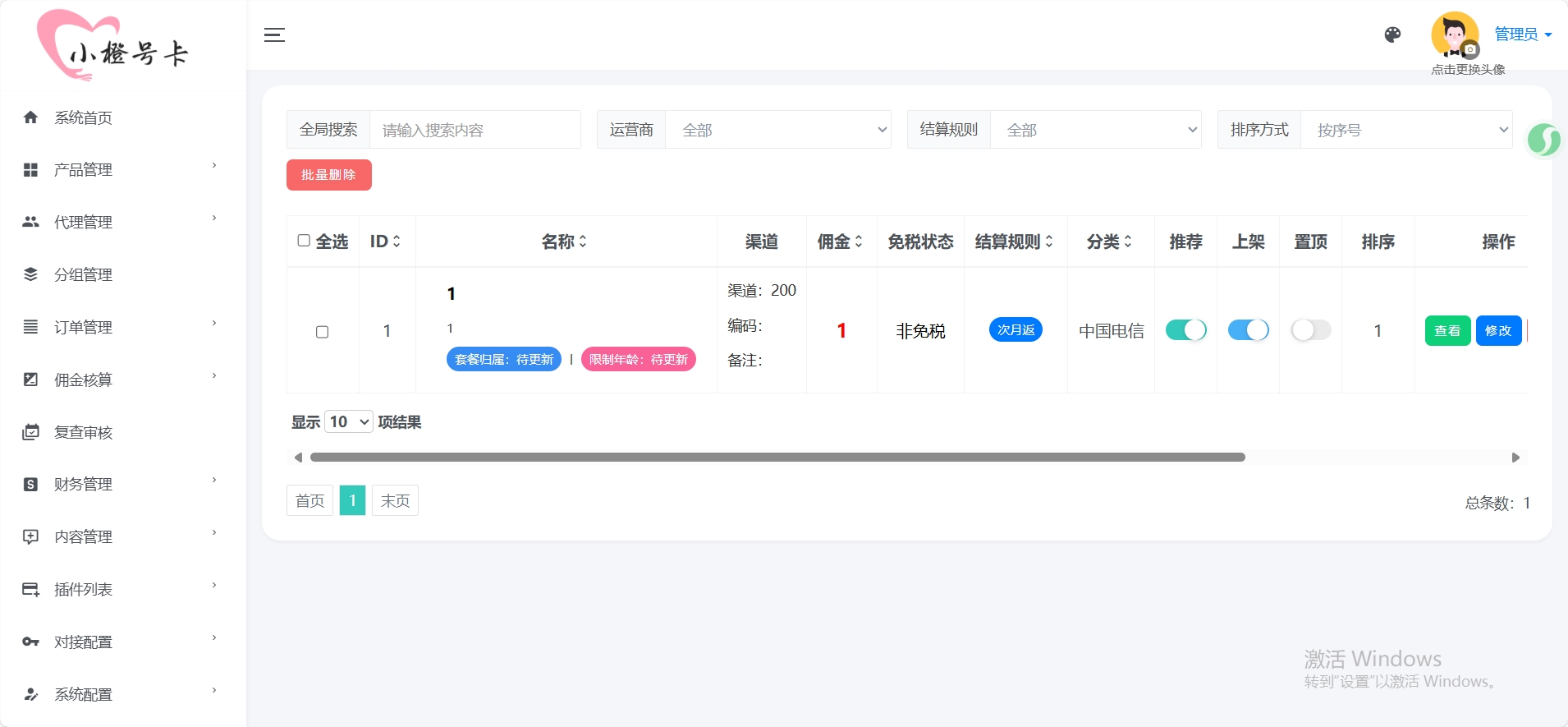Click the green 查看 button
Screen dimensions: 1568x727
[x=1447, y=330]
